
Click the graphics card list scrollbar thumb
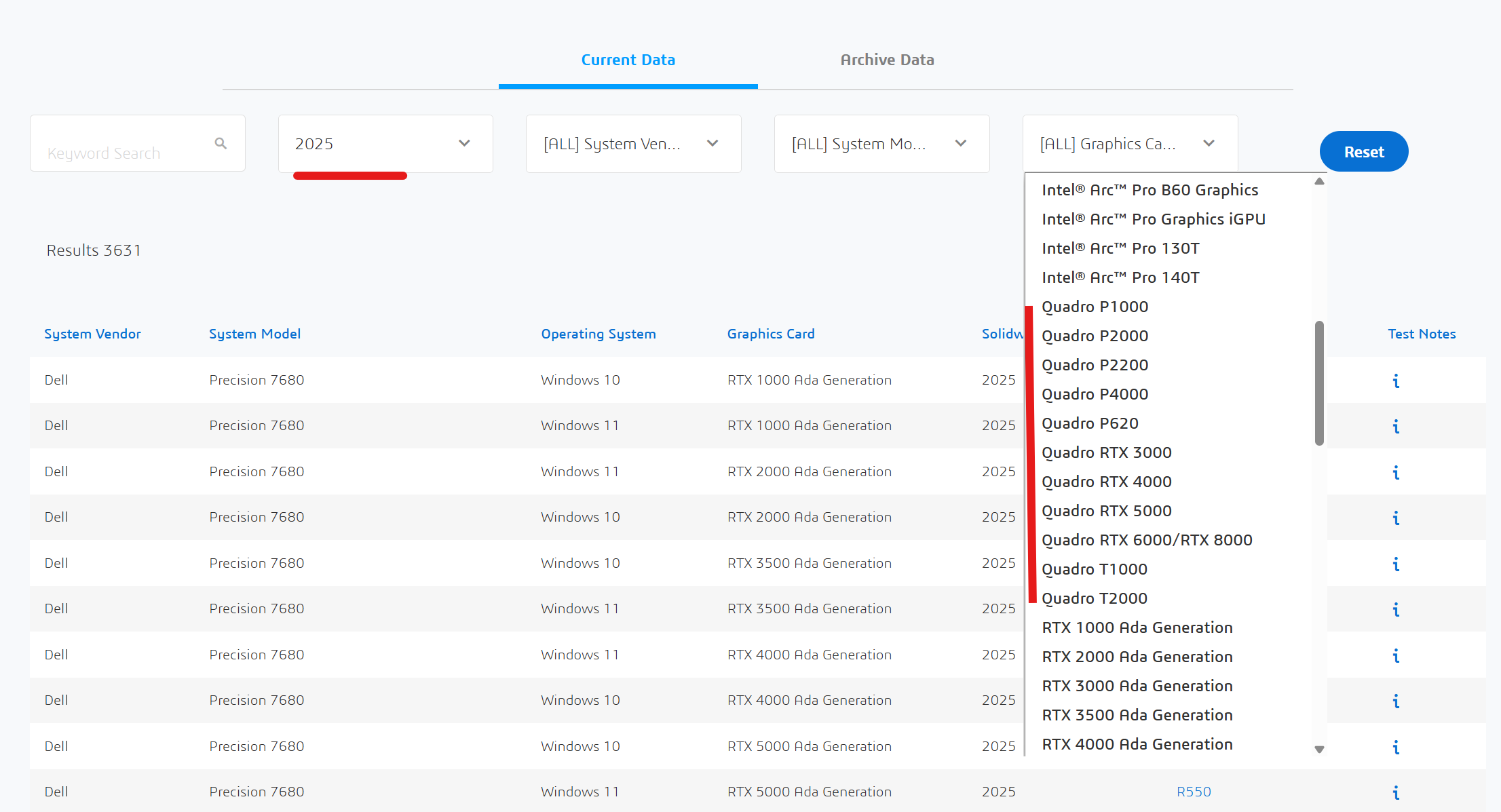click(x=1319, y=383)
